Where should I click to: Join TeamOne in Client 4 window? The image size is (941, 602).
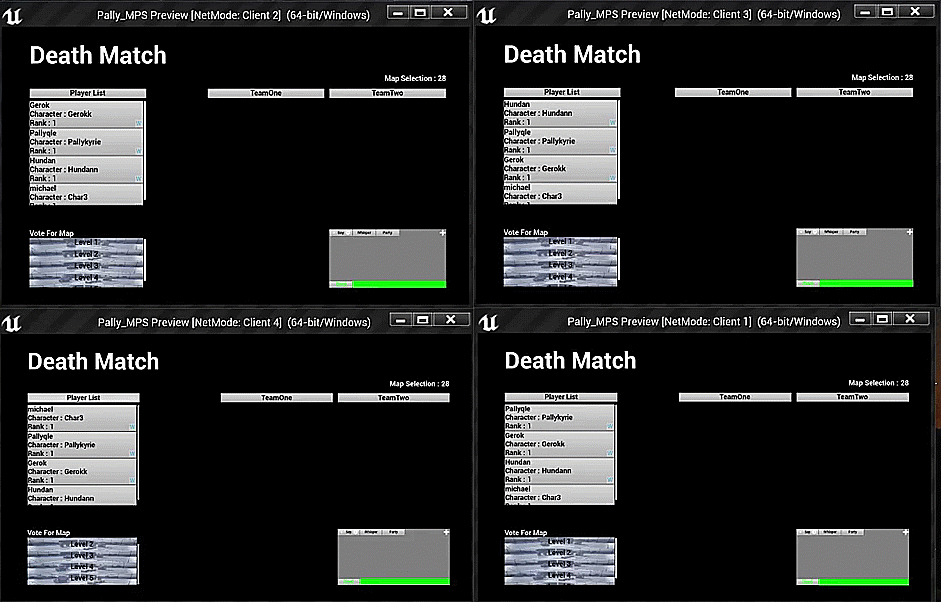tap(277, 397)
